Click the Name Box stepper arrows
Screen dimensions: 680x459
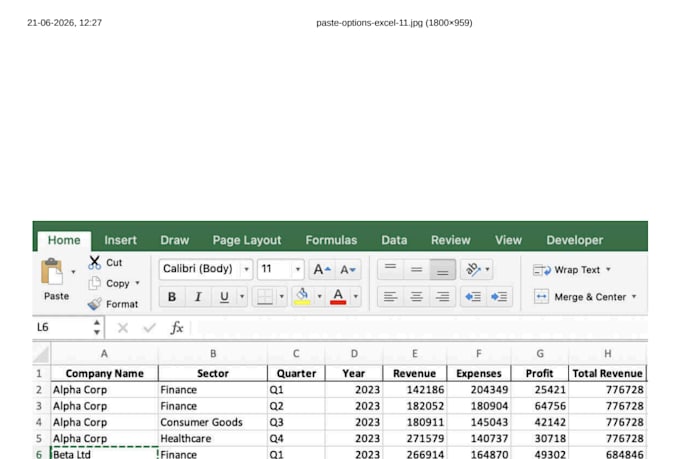click(x=97, y=328)
